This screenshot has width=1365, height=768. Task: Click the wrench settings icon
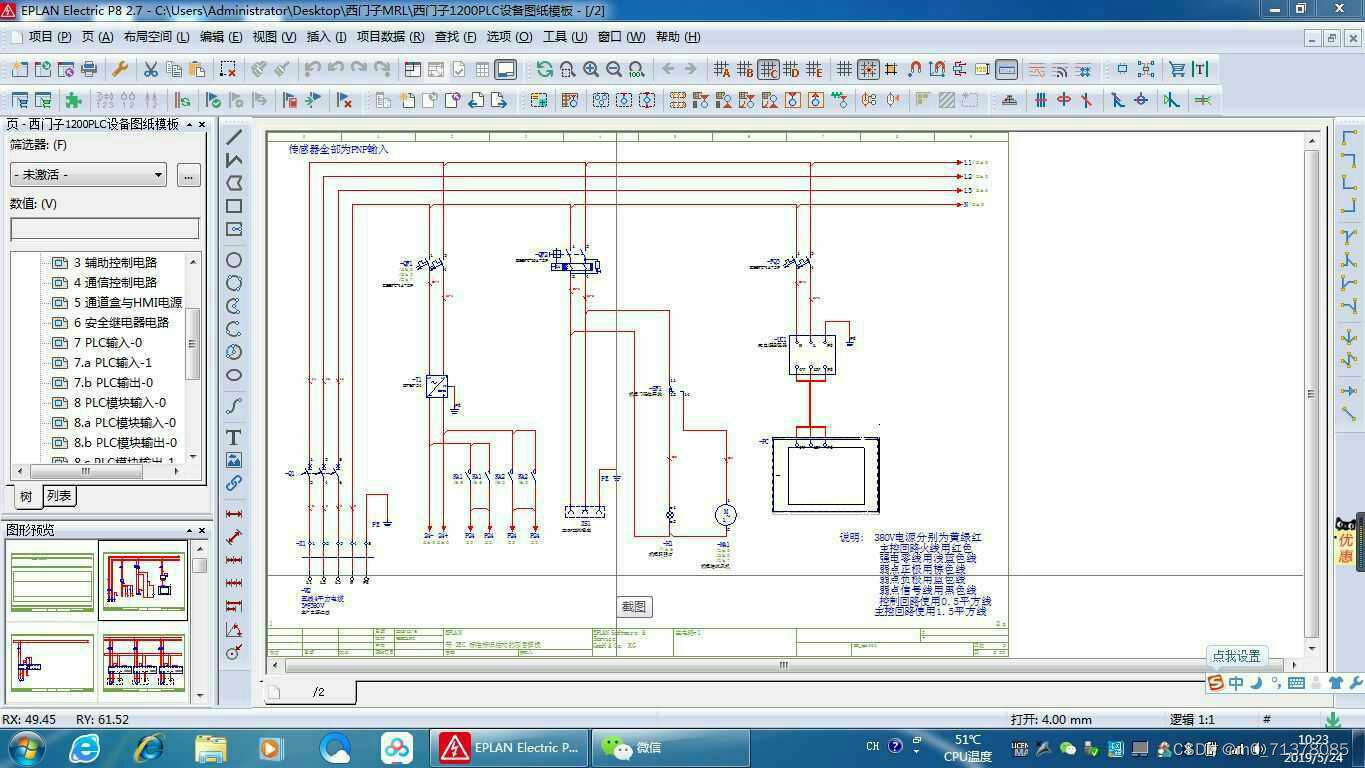[x=120, y=69]
